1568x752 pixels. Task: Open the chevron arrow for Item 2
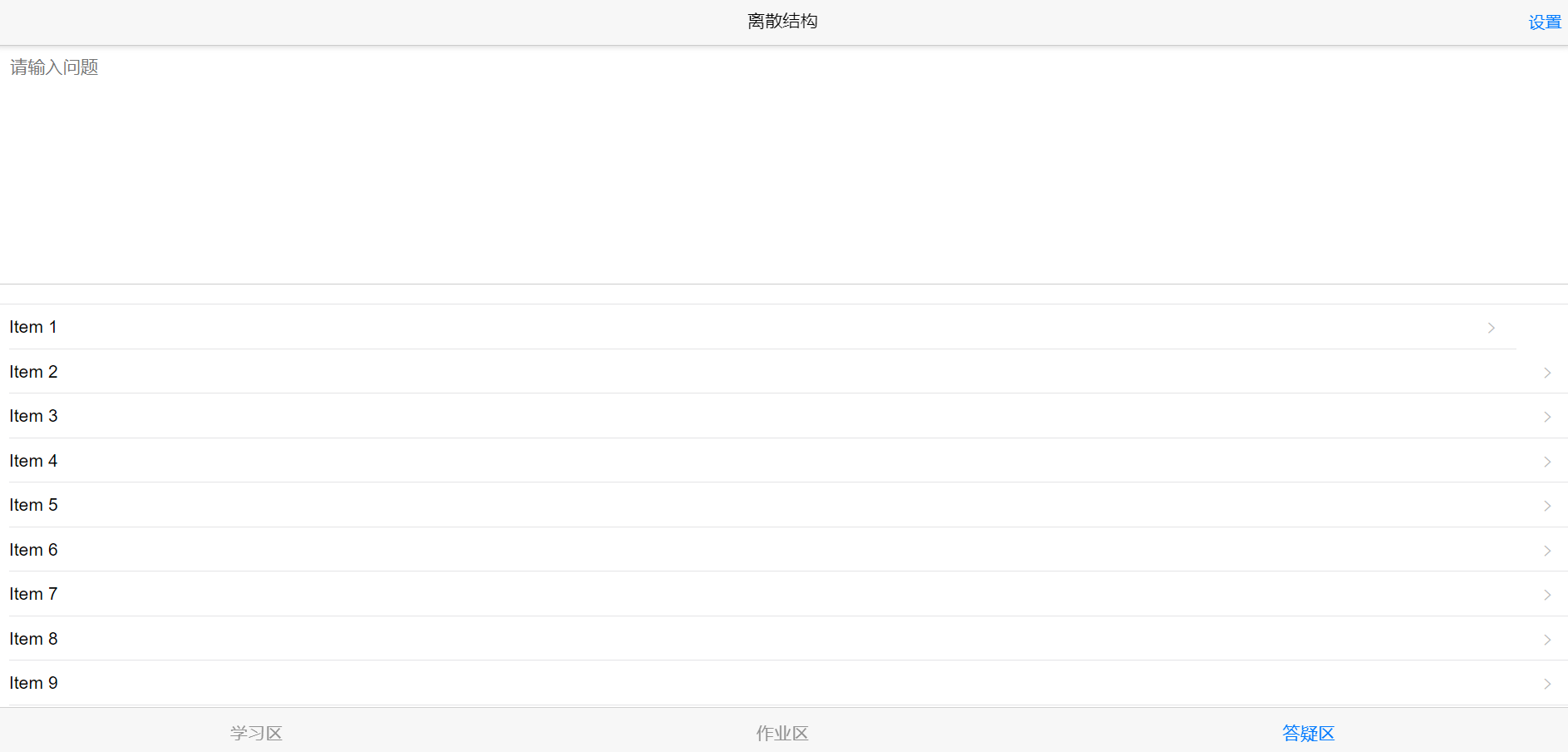point(1547,373)
